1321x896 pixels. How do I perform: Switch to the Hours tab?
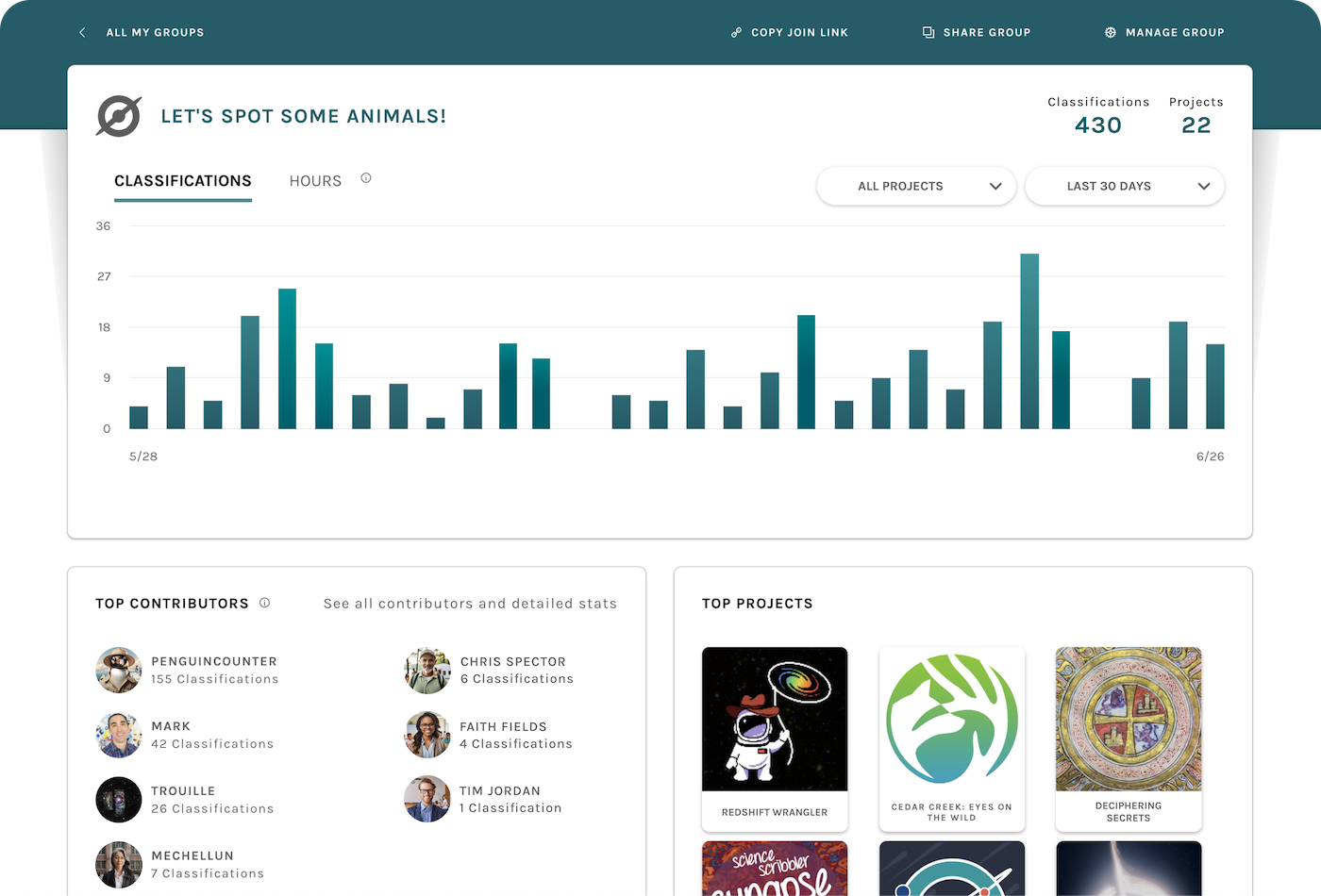click(x=315, y=180)
